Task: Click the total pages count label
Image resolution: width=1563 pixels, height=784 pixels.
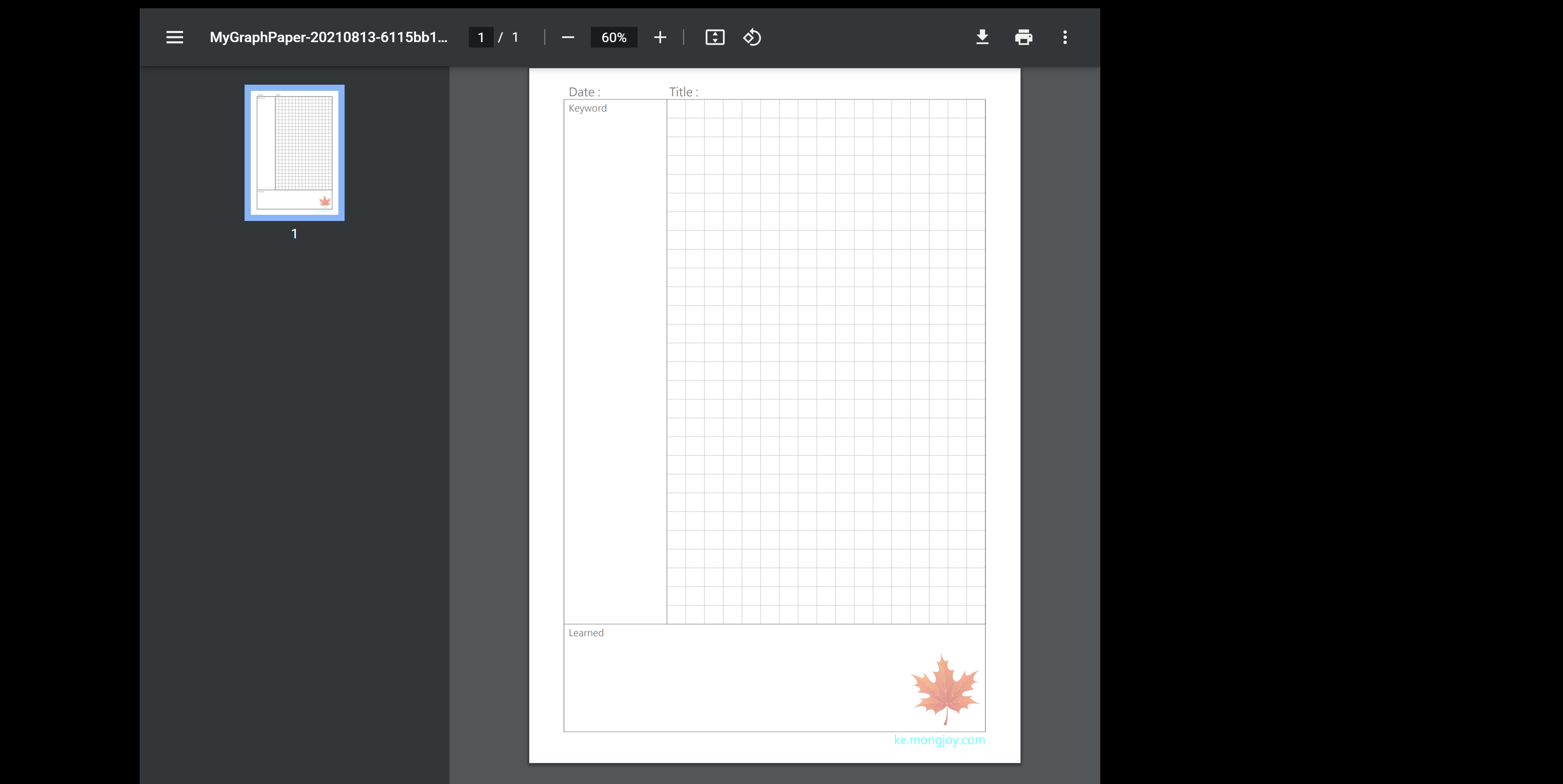Action: (515, 37)
